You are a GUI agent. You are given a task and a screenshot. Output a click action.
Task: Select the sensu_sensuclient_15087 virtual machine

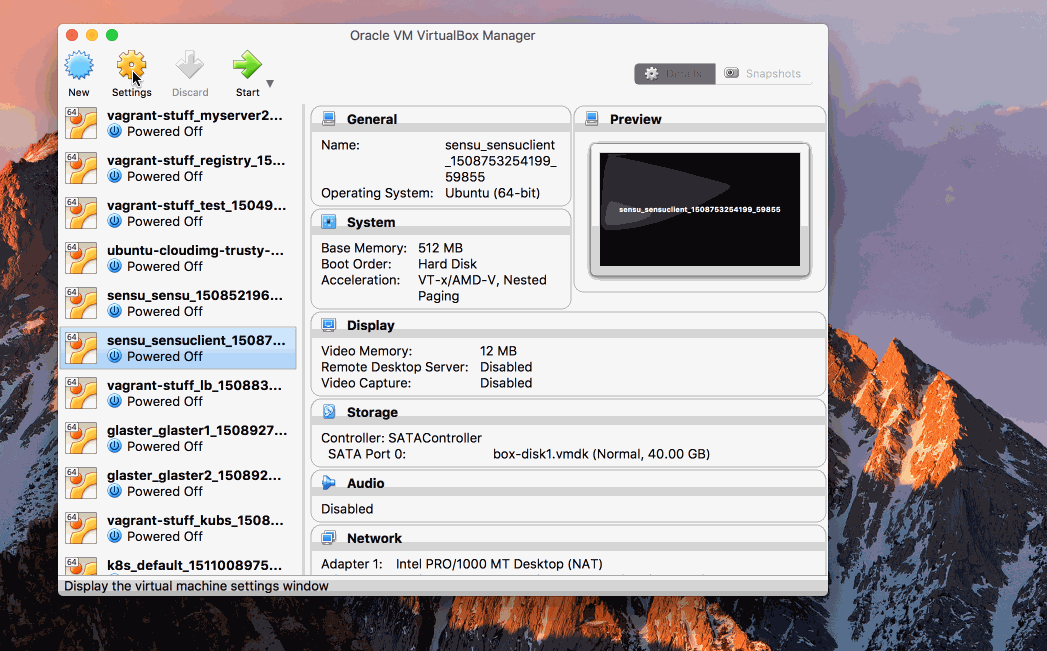[178, 348]
